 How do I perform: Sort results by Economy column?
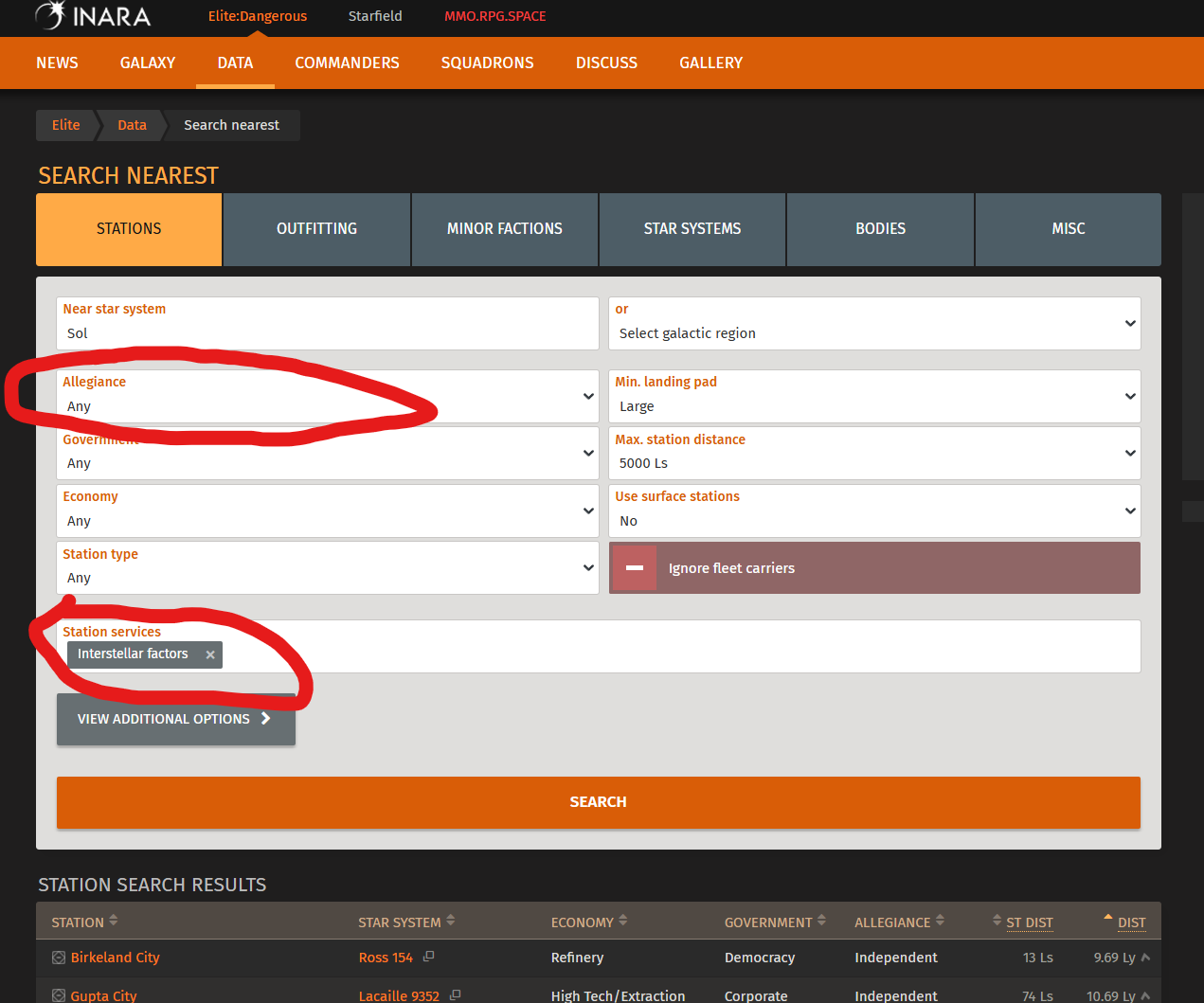click(x=589, y=922)
